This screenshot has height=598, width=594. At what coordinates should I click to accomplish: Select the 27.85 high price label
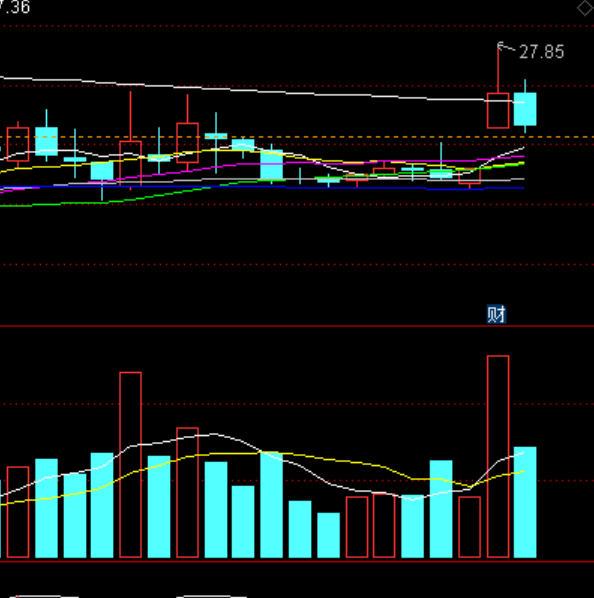pos(541,52)
